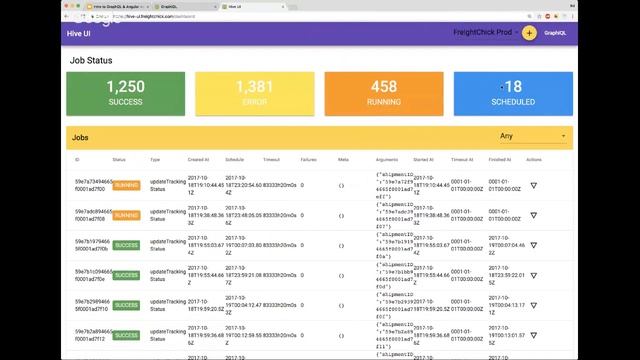The height and width of the screenshot is (360, 640).
Task: Open the FreightChick Prod environment dropdown
Action: coord(485,32)
